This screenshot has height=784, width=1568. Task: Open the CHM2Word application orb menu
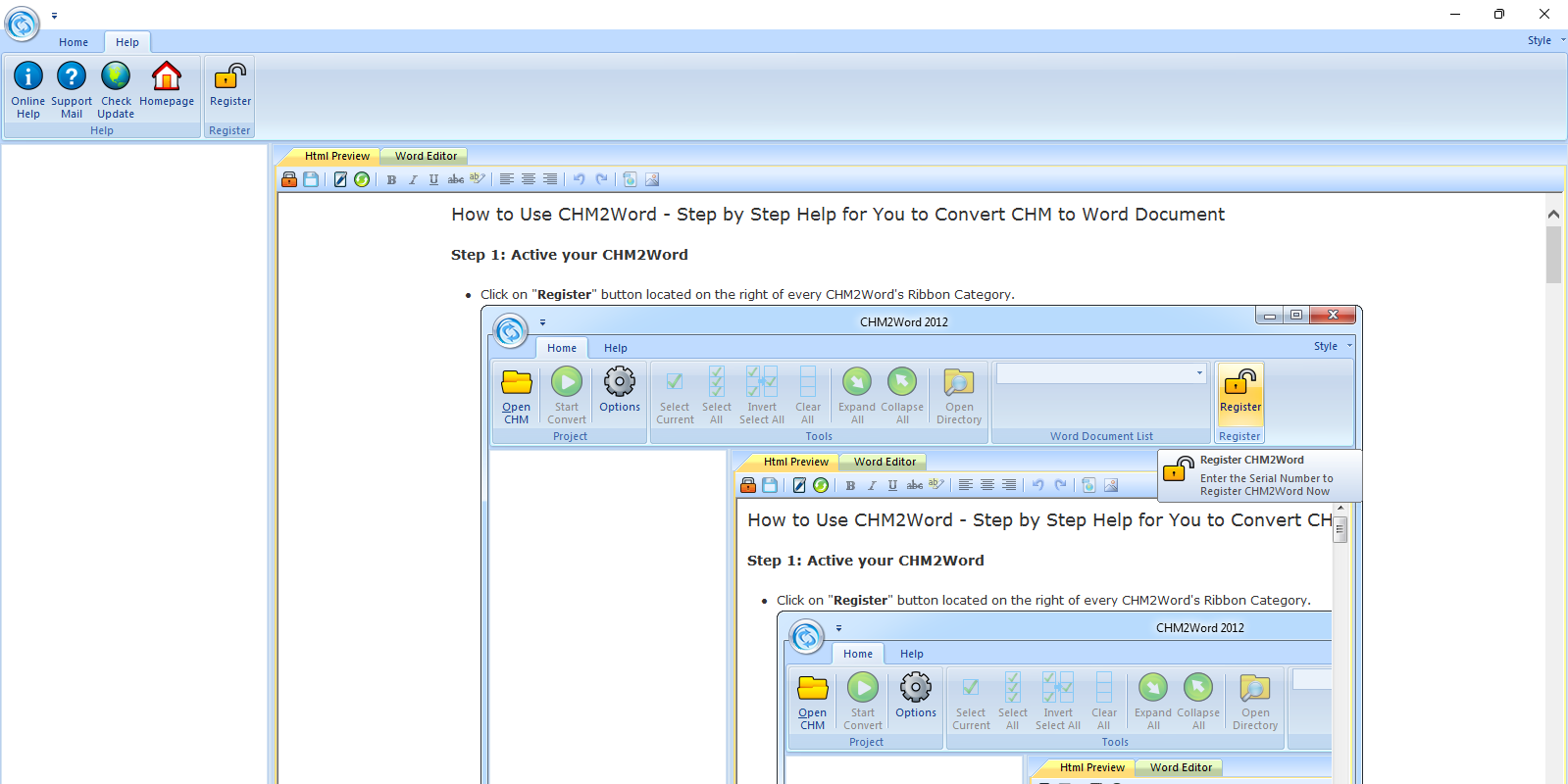tap(22, 24)
